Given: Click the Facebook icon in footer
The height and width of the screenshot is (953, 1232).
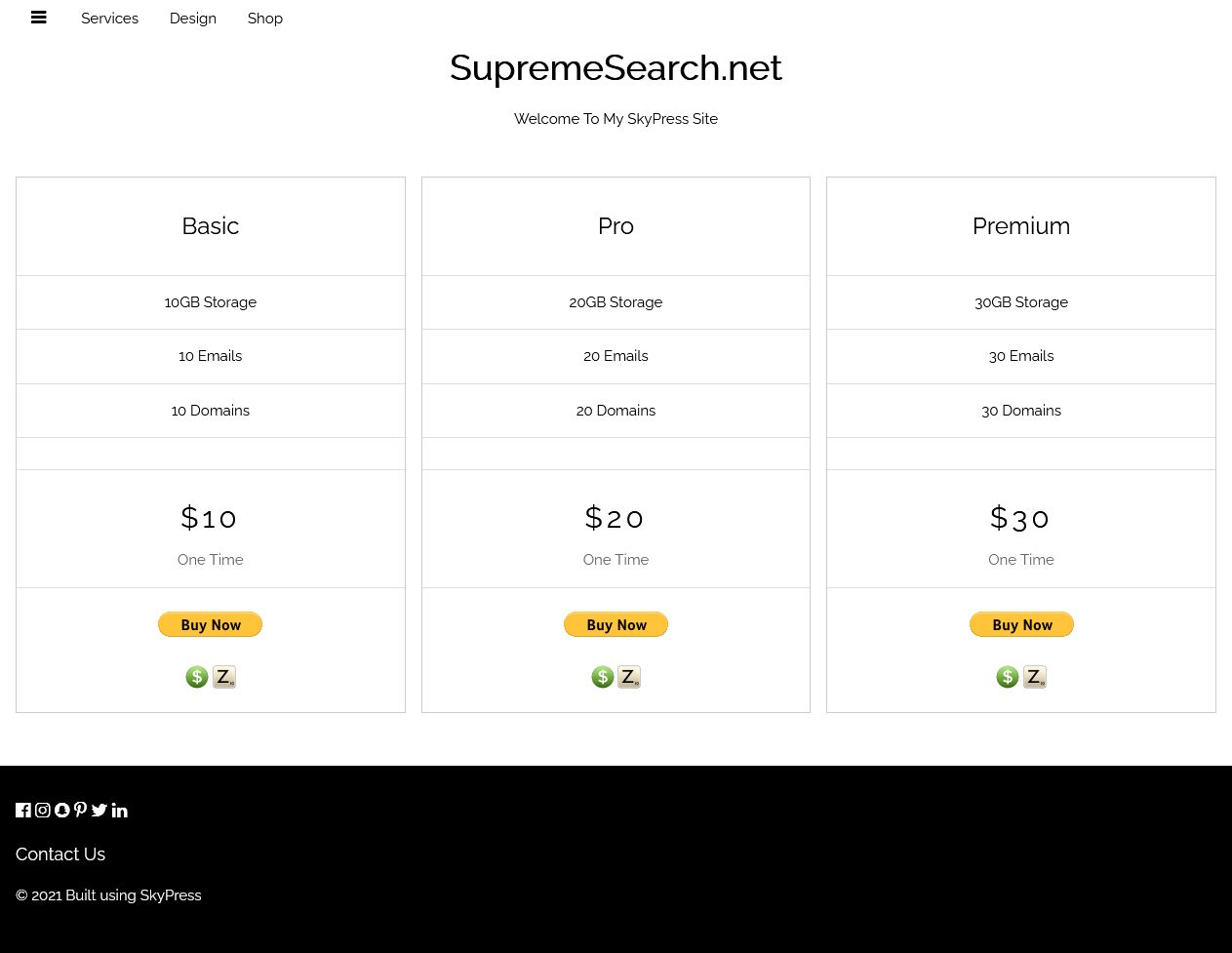Looking at the screenshot, I should [23, 811].
